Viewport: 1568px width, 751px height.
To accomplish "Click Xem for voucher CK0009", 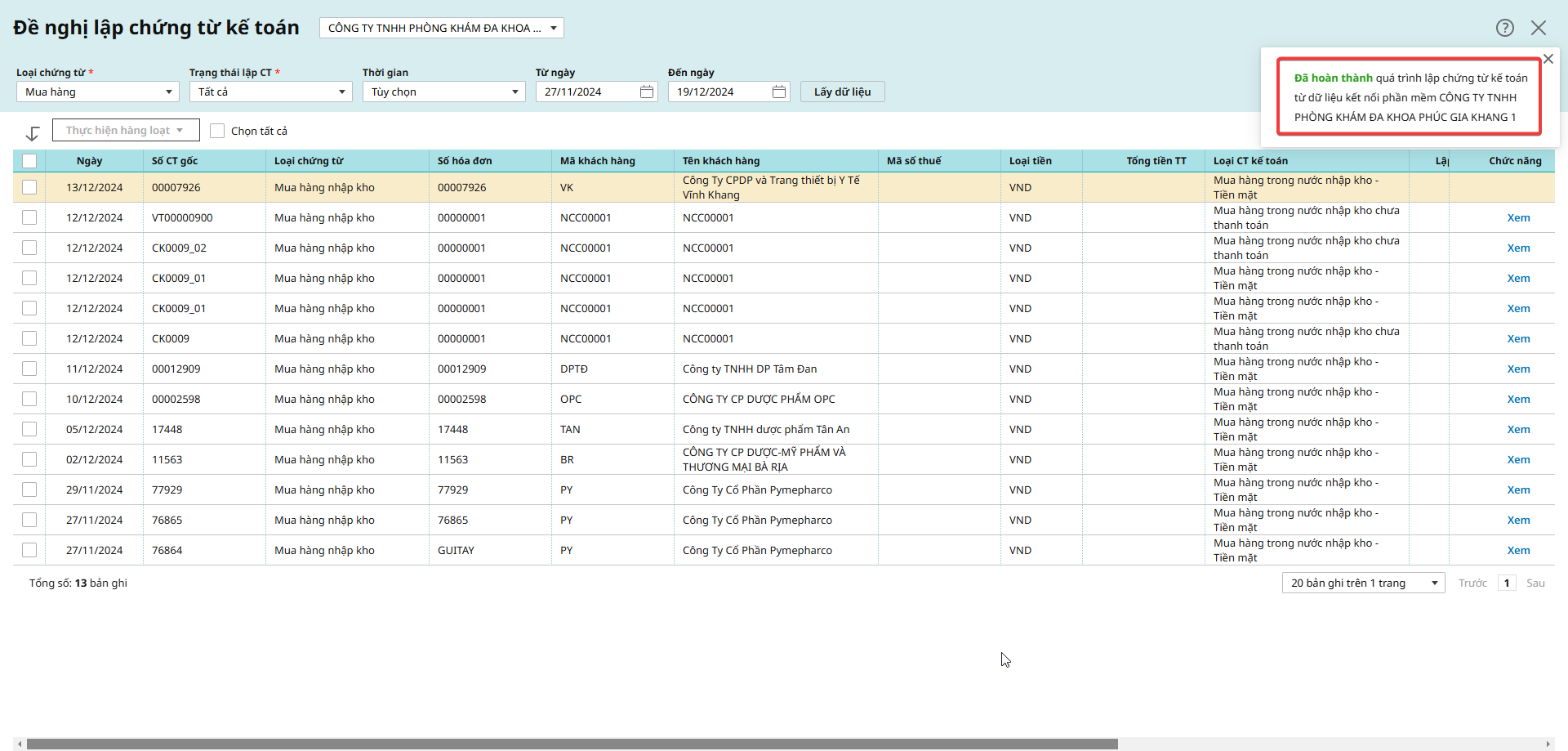I will coord(1518,338).
